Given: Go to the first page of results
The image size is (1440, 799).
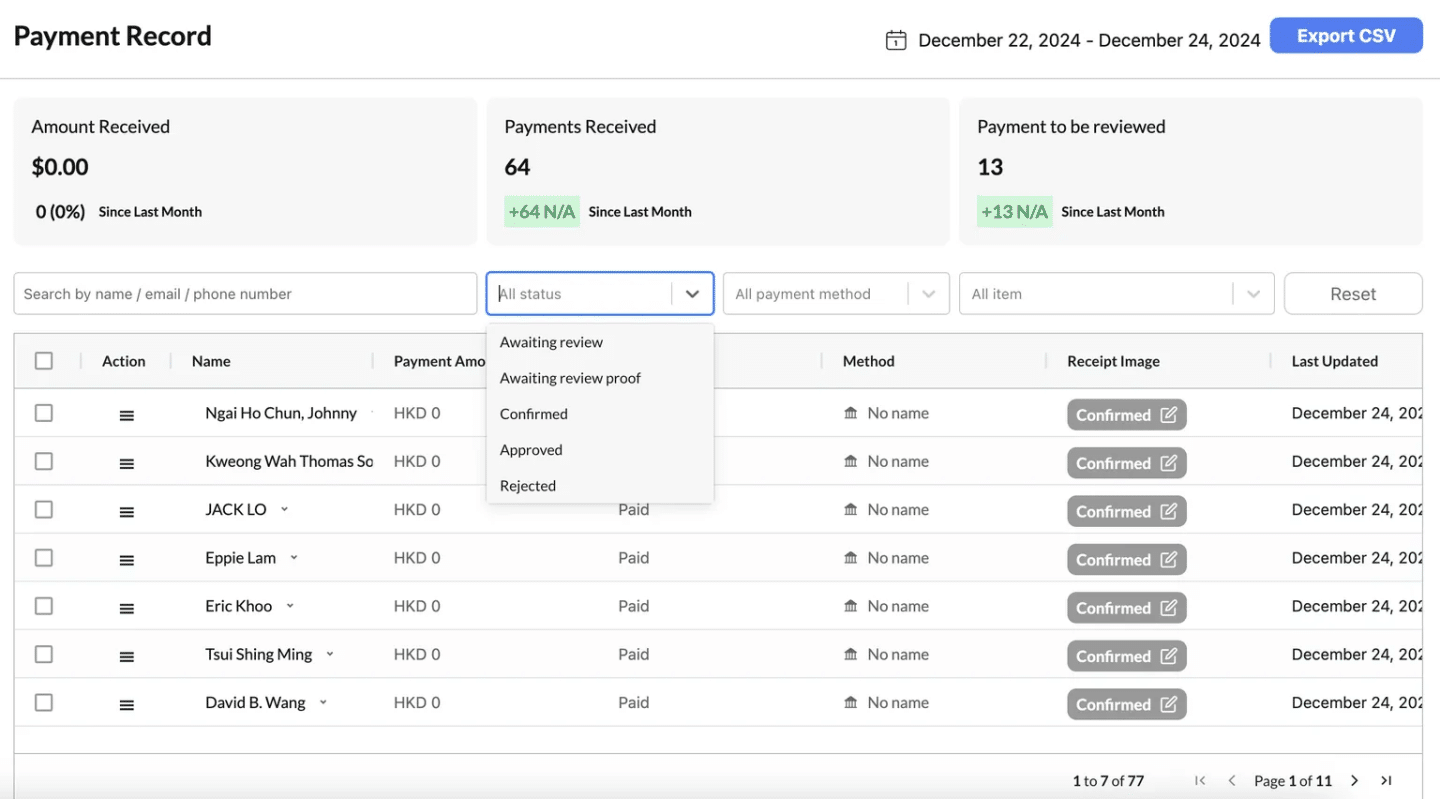Looking at the screenshot, I should [x=1200, y=780].
